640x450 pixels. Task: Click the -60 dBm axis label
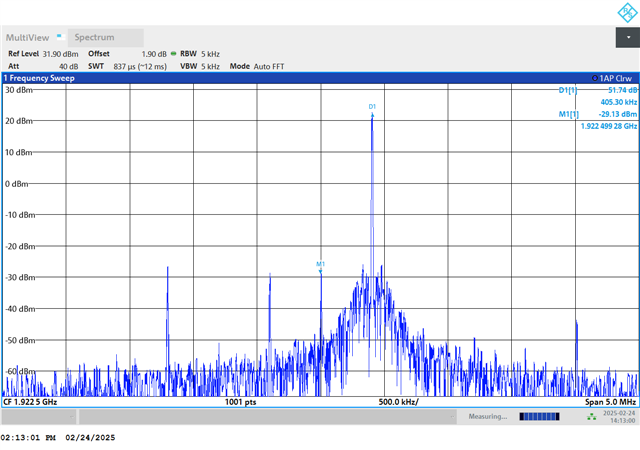coord(20,372)
